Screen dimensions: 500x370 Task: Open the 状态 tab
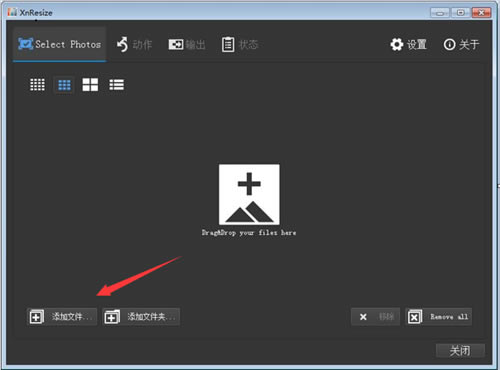[x=240, y=44]
